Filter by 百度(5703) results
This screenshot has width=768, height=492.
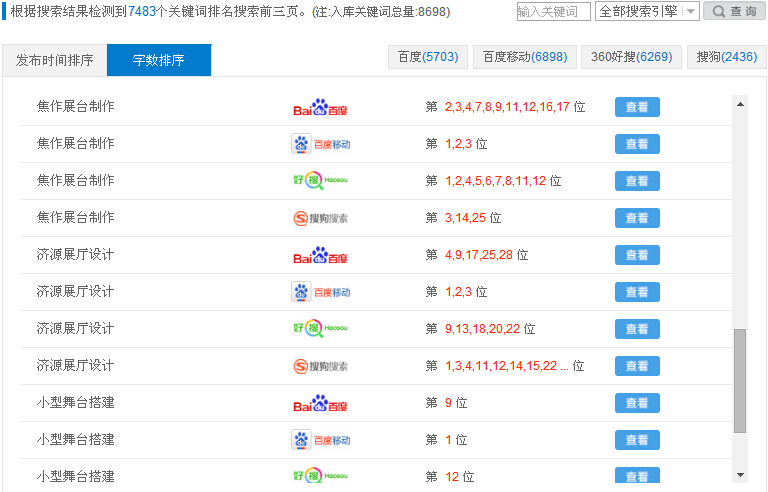[x=428, y=57]
